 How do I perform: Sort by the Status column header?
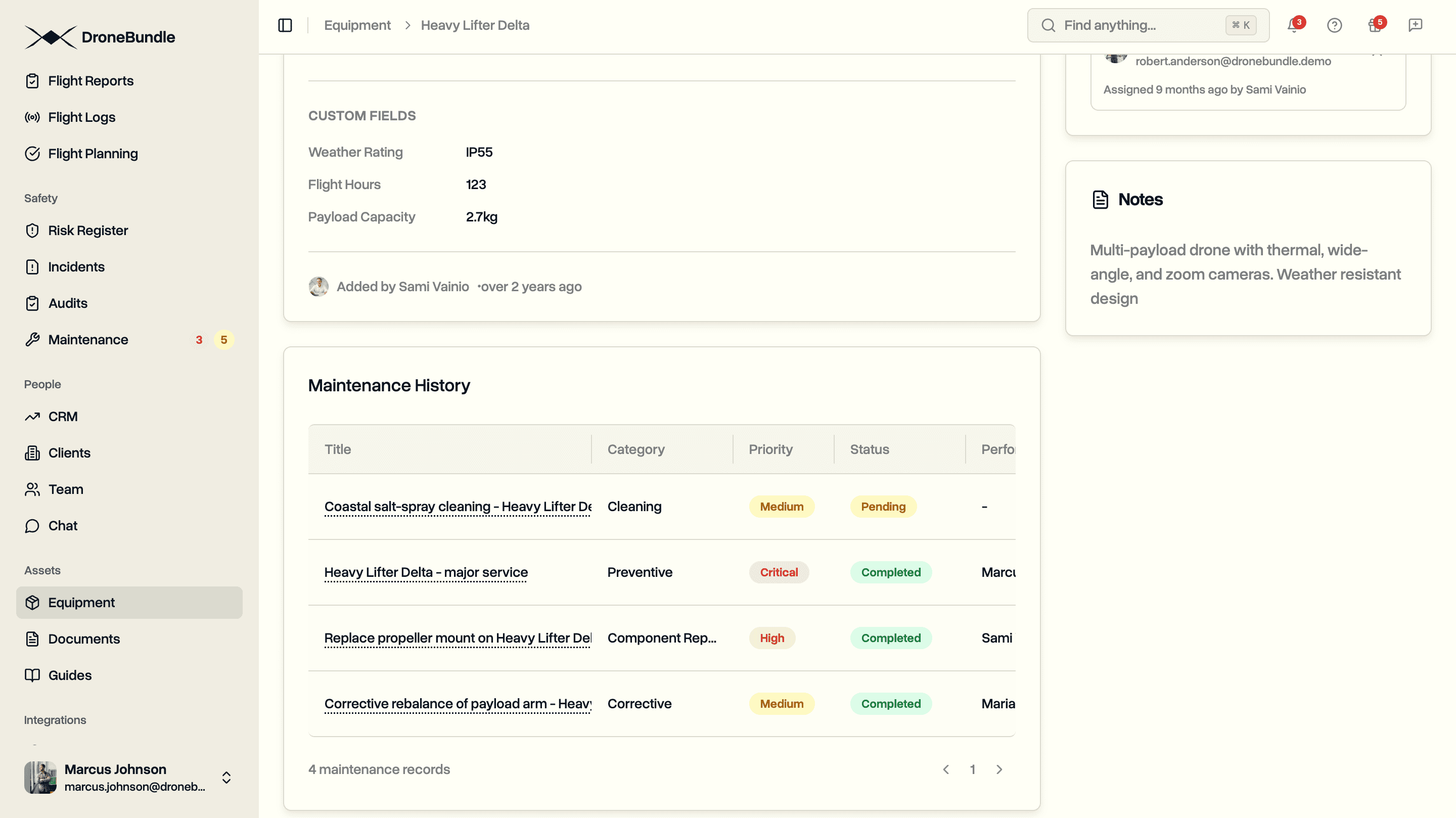pyautogui.click(x=870, y=449)
